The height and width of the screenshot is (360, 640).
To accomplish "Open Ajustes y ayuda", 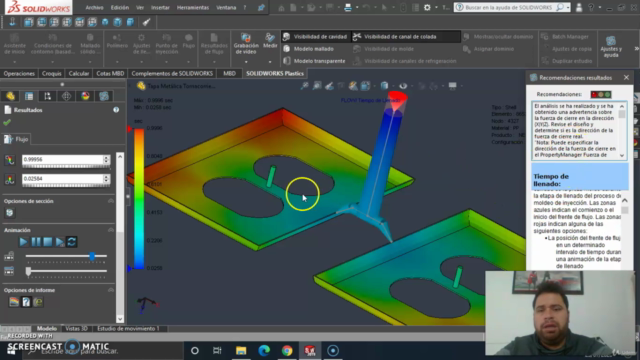I will click(x=611, y=46).
